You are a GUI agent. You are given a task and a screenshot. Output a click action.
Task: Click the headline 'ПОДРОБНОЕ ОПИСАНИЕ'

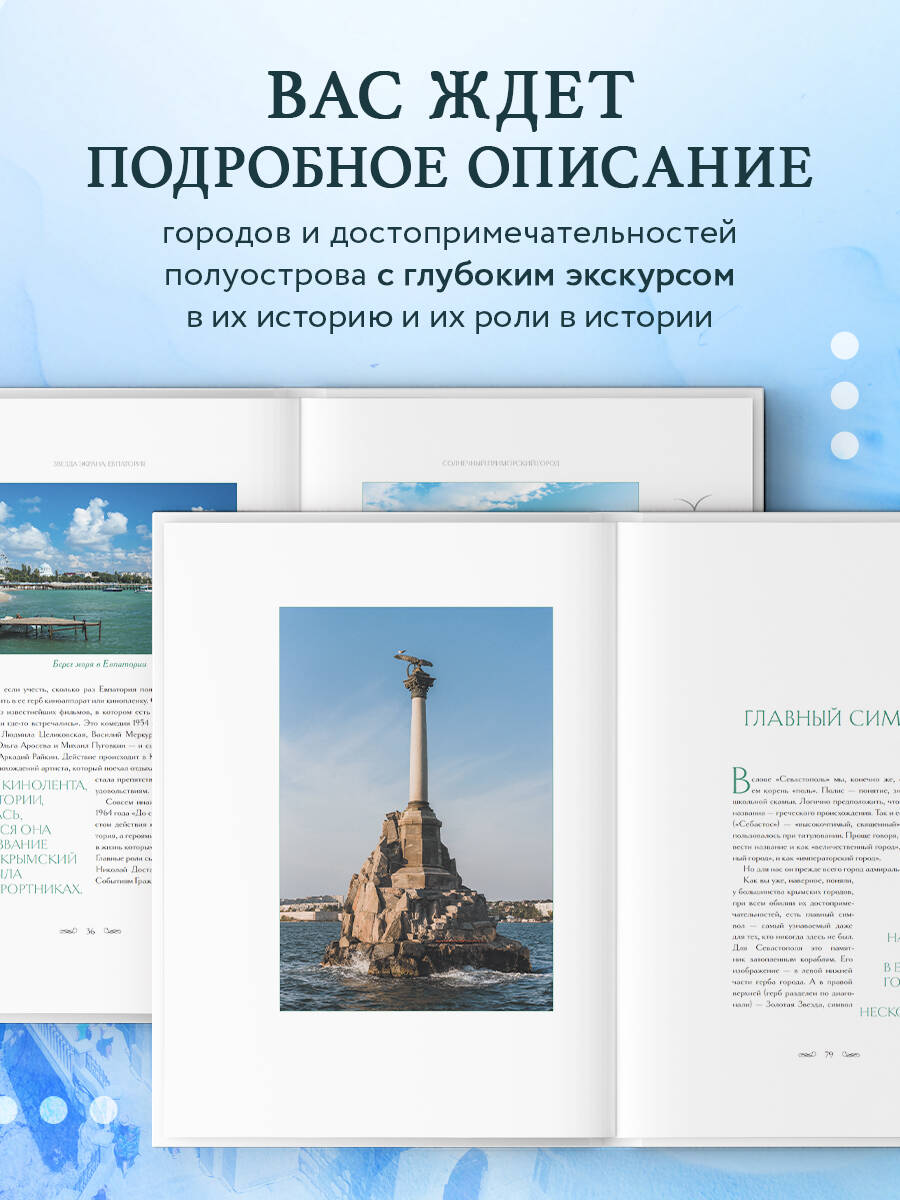[x=450, y=168]
